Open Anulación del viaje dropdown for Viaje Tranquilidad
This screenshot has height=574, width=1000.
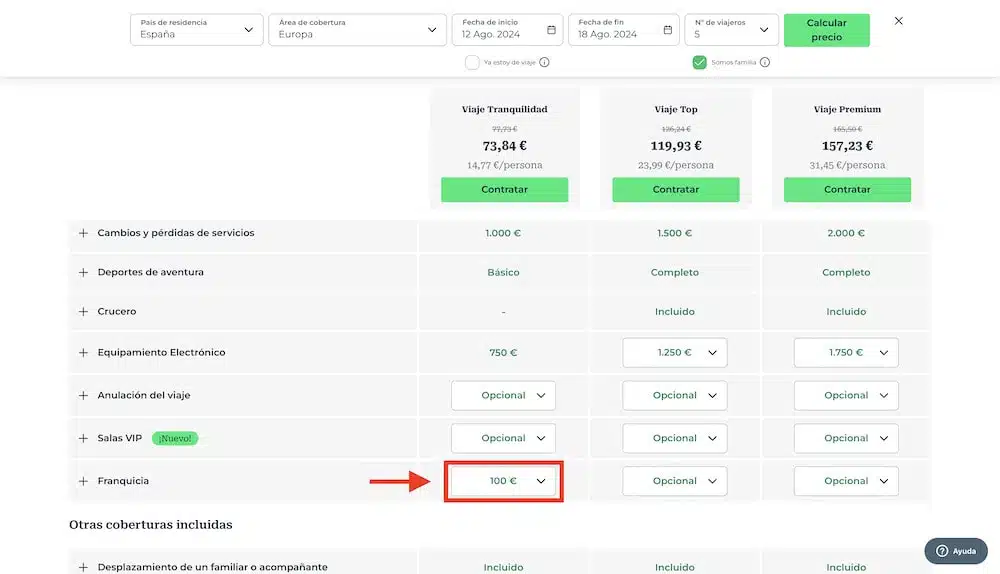[x=503, y=395]
